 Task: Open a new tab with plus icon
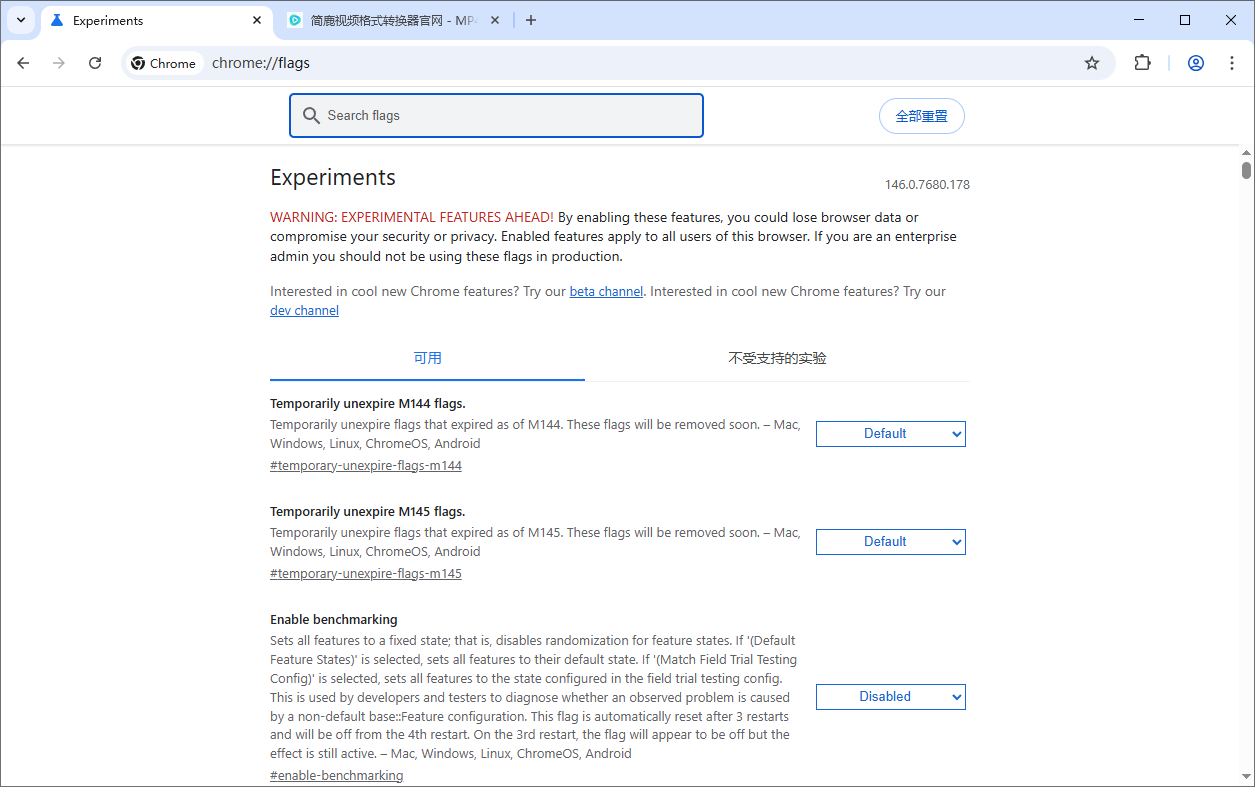coord(531,20)
